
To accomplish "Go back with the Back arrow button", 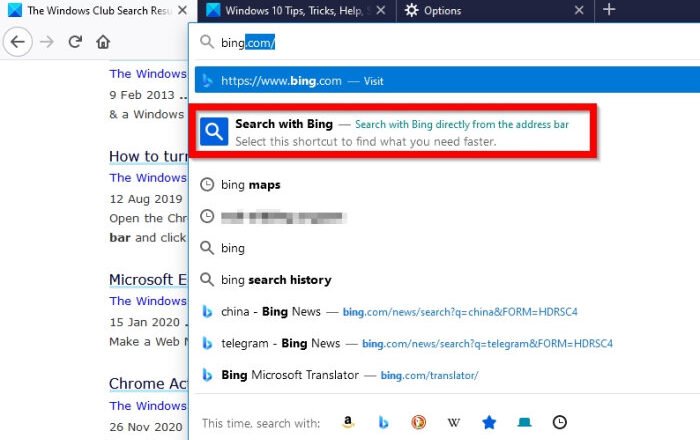I will 18,42.
